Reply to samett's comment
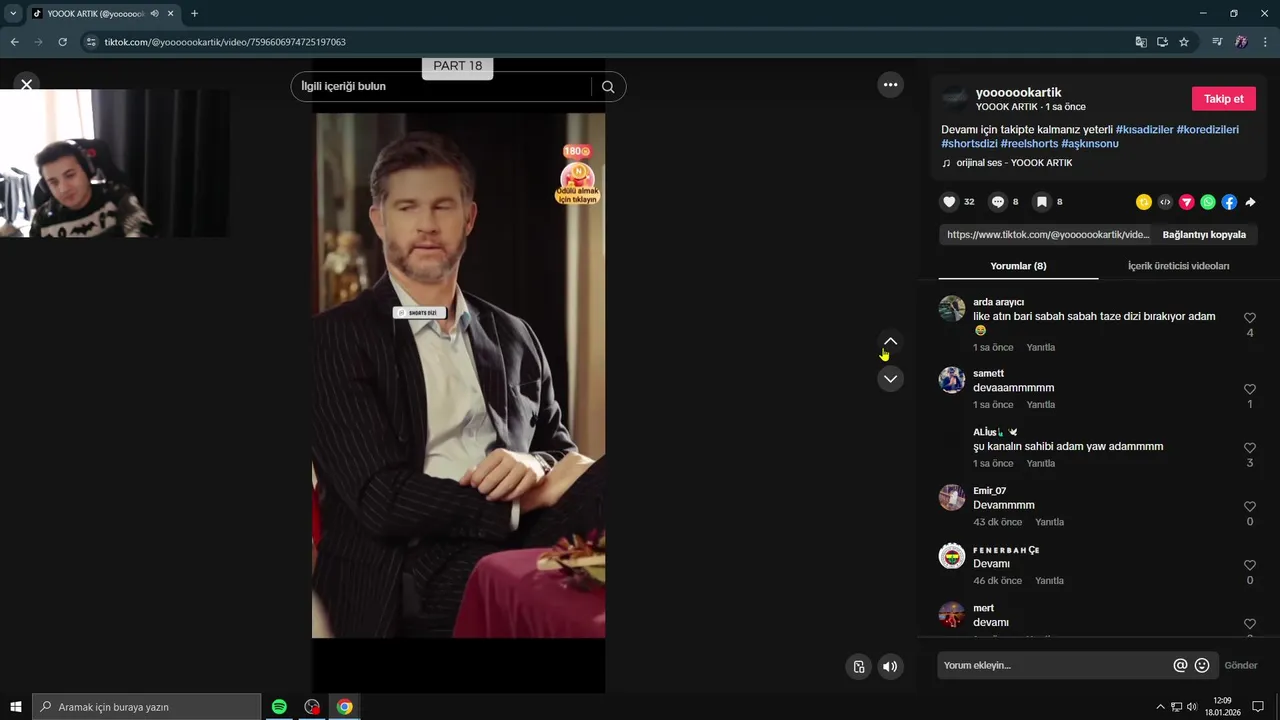Screen dimensions: 1280x720 1041,405
